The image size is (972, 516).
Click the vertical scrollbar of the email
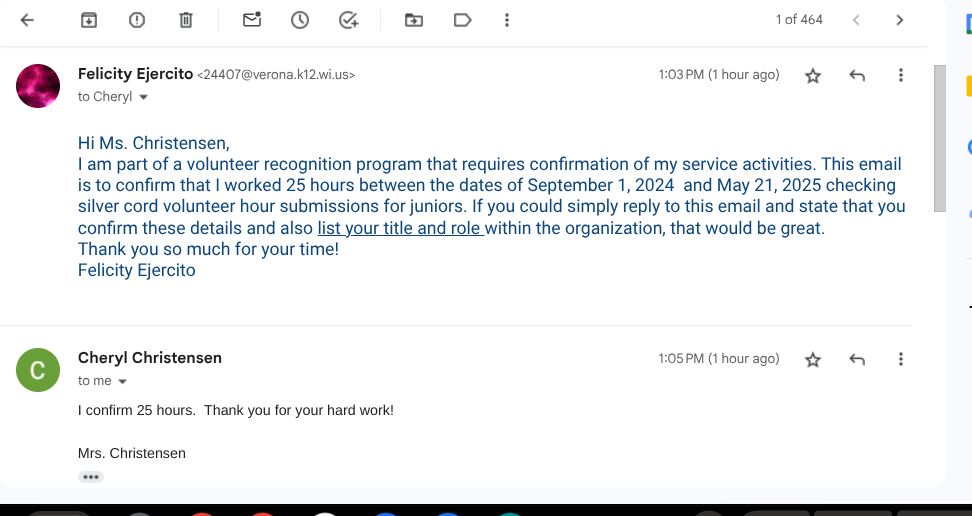[x=939, y=138]
